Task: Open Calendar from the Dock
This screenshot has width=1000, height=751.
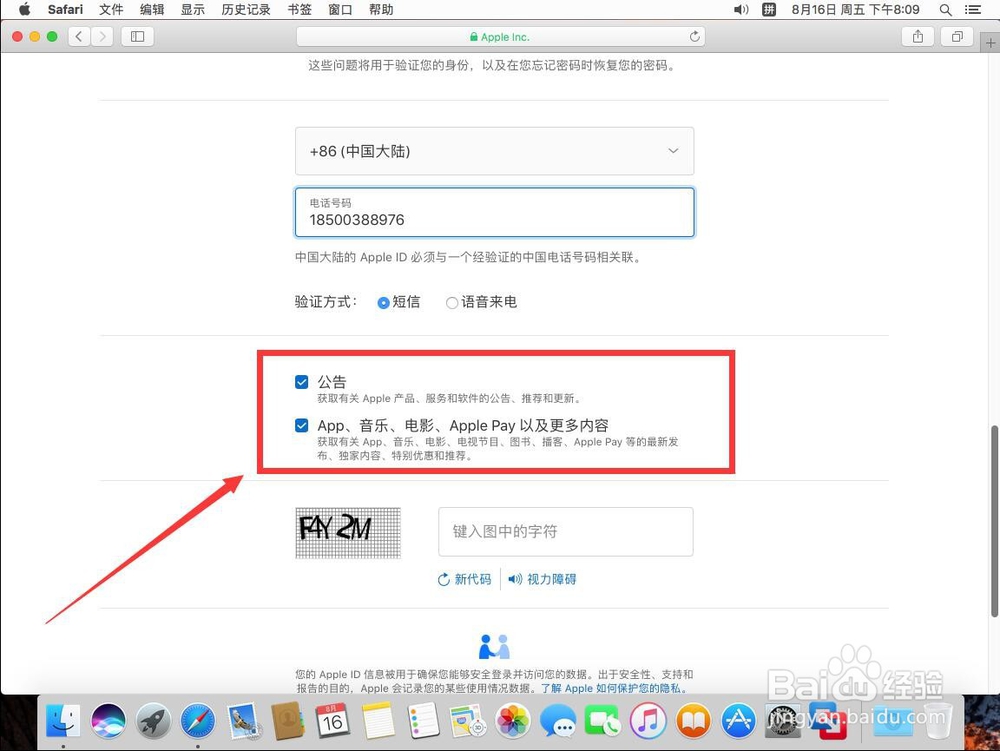Action: tap(333, 720)
